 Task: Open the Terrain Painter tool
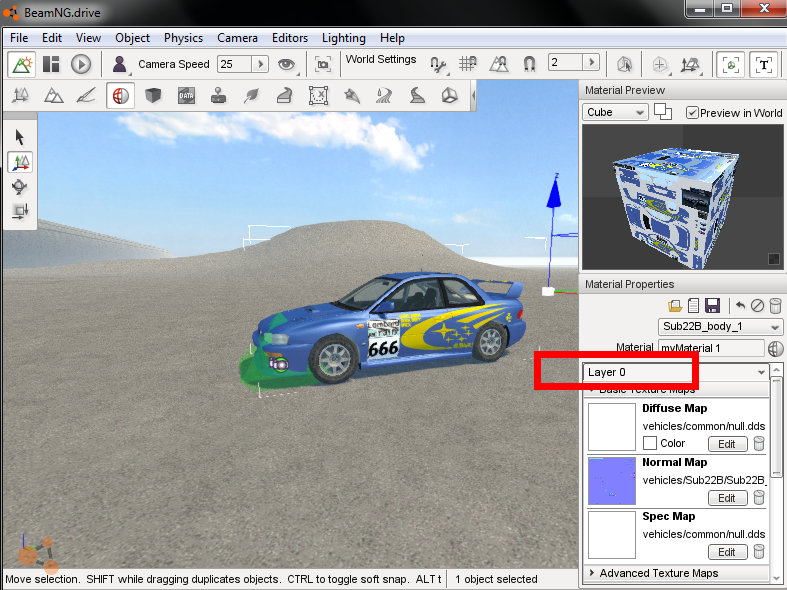pyautogui.click(x=86, y=95)
